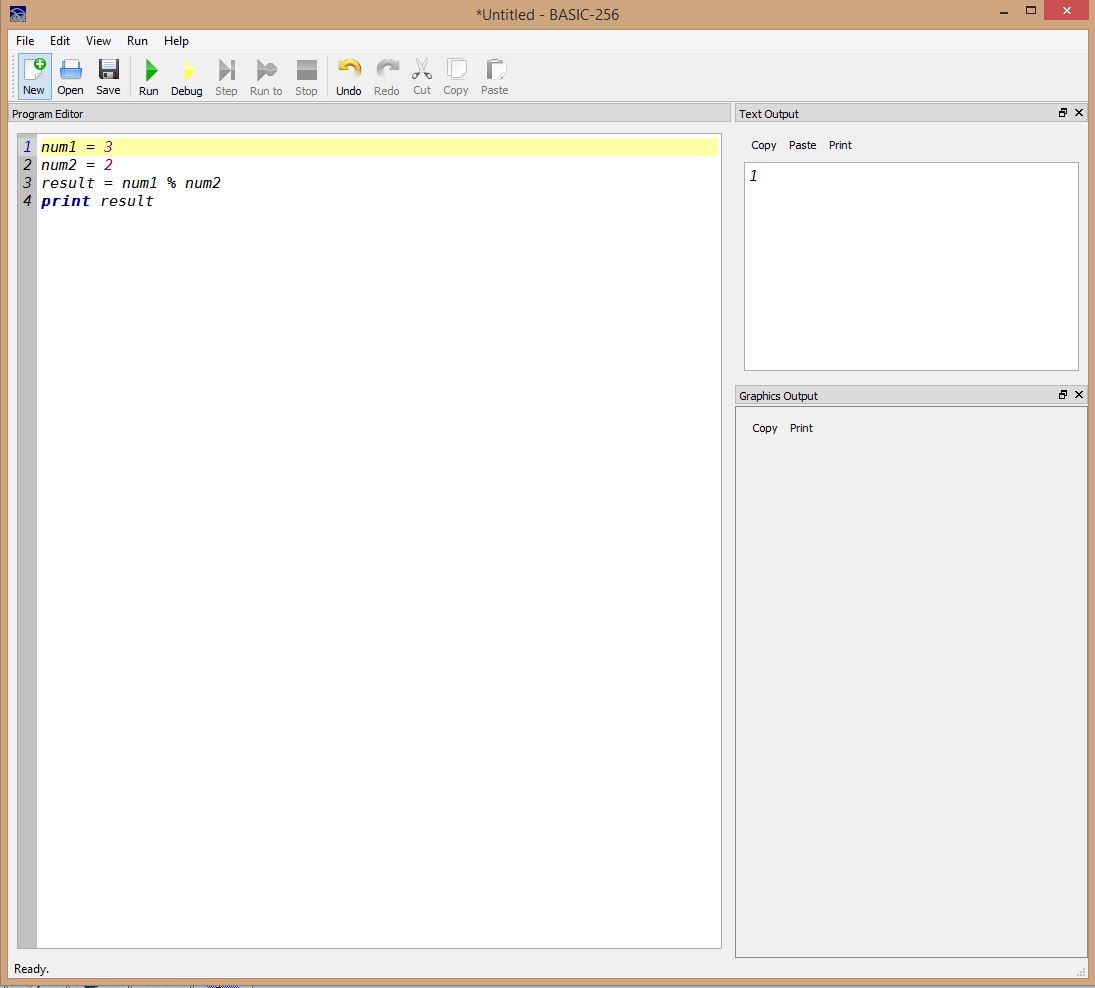Open the Help menu
Image resolution: width=1095 pixels, height=988 pixels.
click(x=176, y=41)
